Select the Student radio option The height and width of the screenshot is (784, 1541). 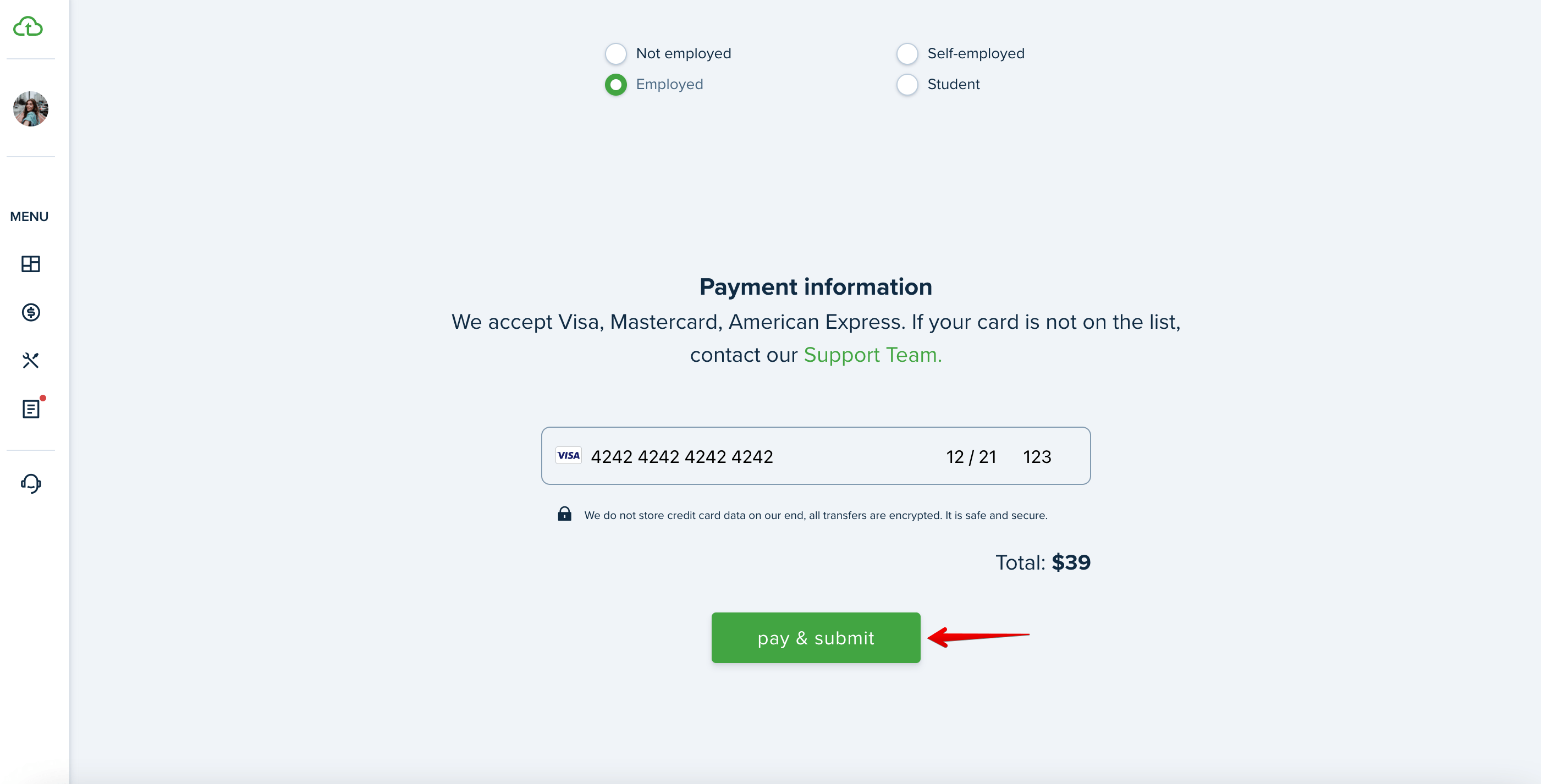point(907,84)
